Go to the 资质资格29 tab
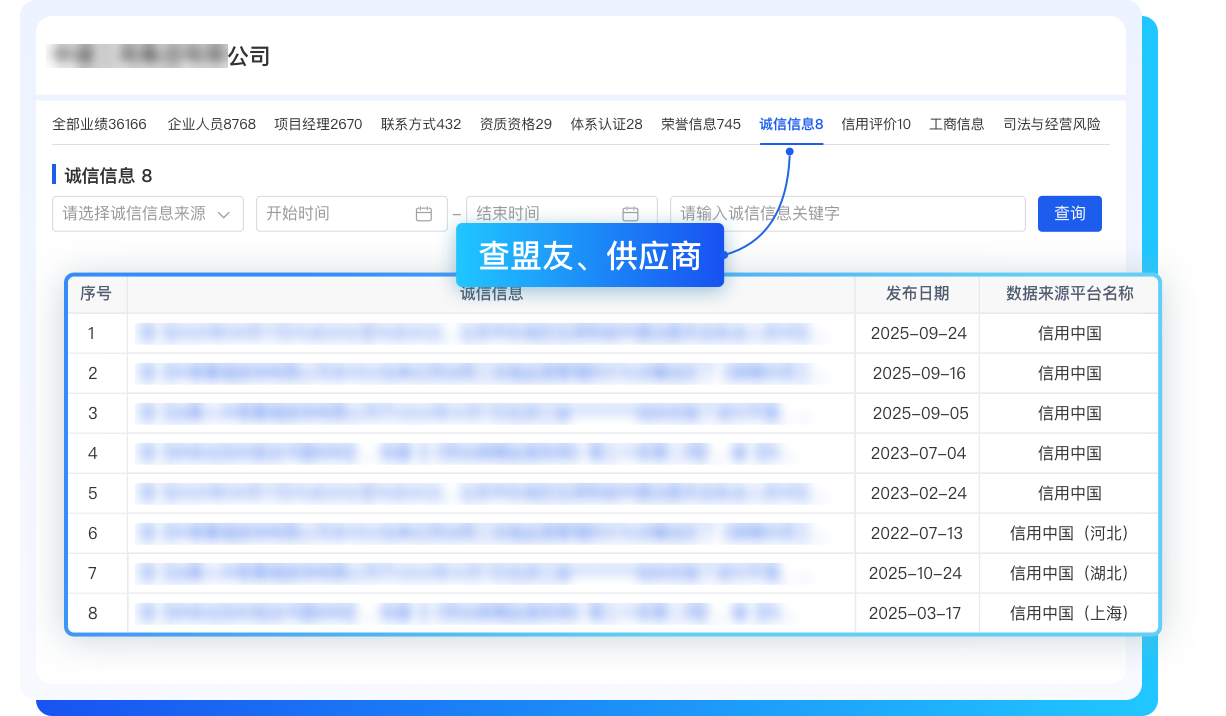Viewport: 1226px width, 716px height. [x=516, y=125]
